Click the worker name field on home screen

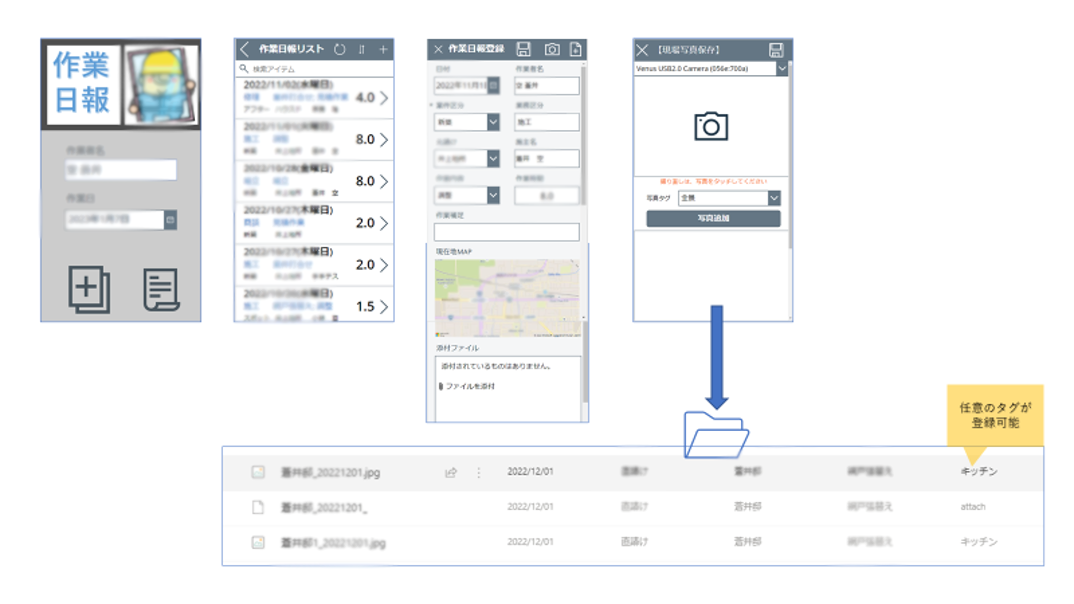click(121, 169)
